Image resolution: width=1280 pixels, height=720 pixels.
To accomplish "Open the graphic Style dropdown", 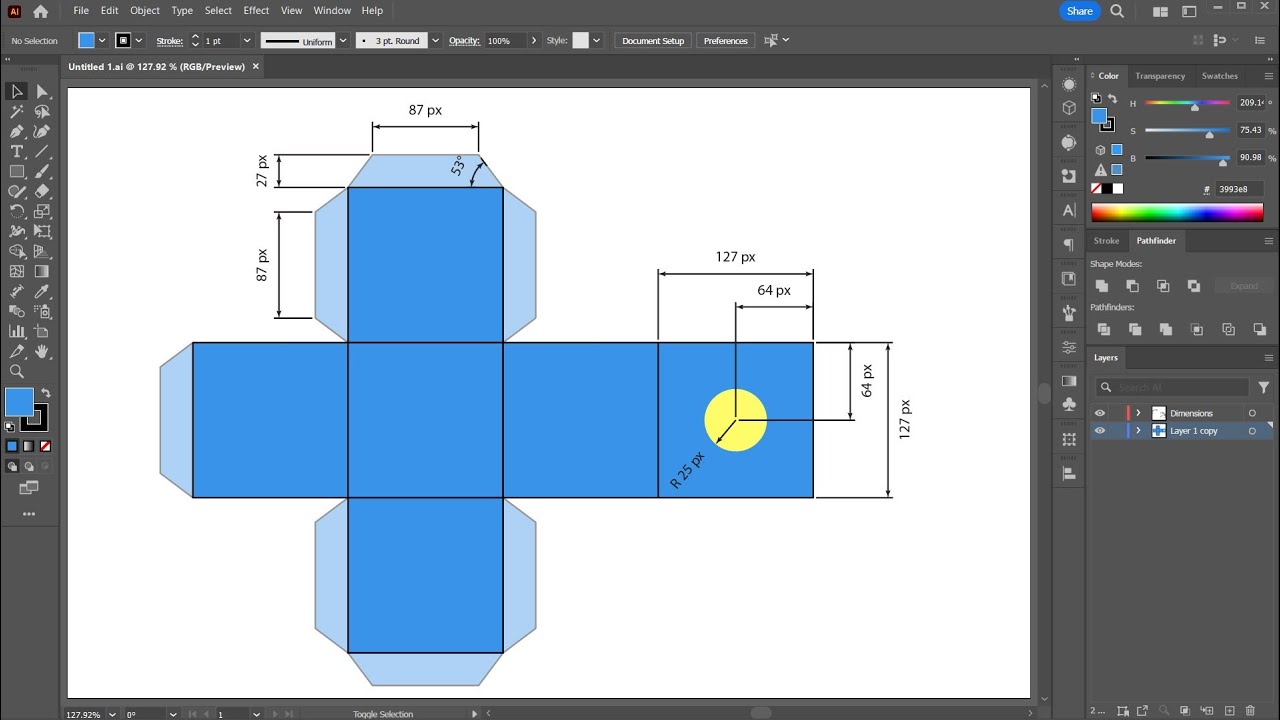I will (597, 41).
